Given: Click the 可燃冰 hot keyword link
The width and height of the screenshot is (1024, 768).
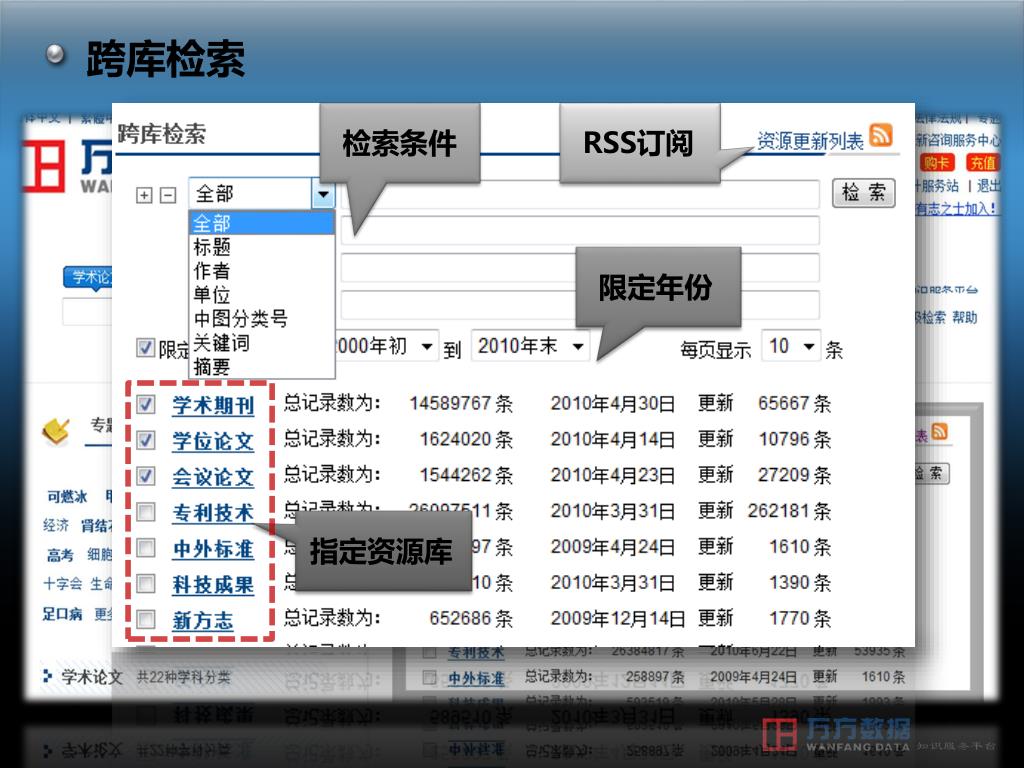Looking at the screenshot, I should pos(67,497).
